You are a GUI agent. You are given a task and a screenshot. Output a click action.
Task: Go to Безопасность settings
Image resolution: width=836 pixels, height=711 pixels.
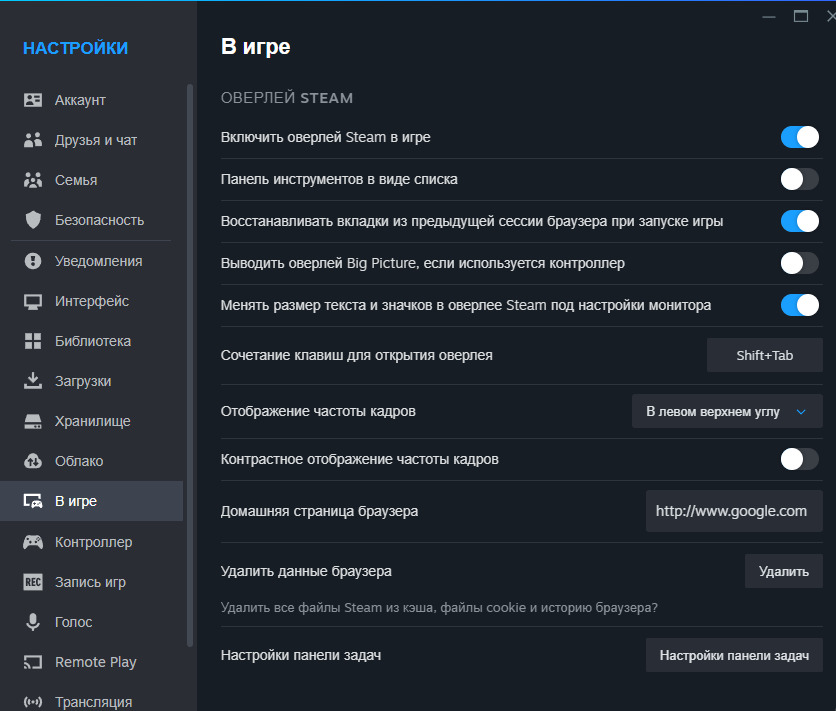coord(91,220)
